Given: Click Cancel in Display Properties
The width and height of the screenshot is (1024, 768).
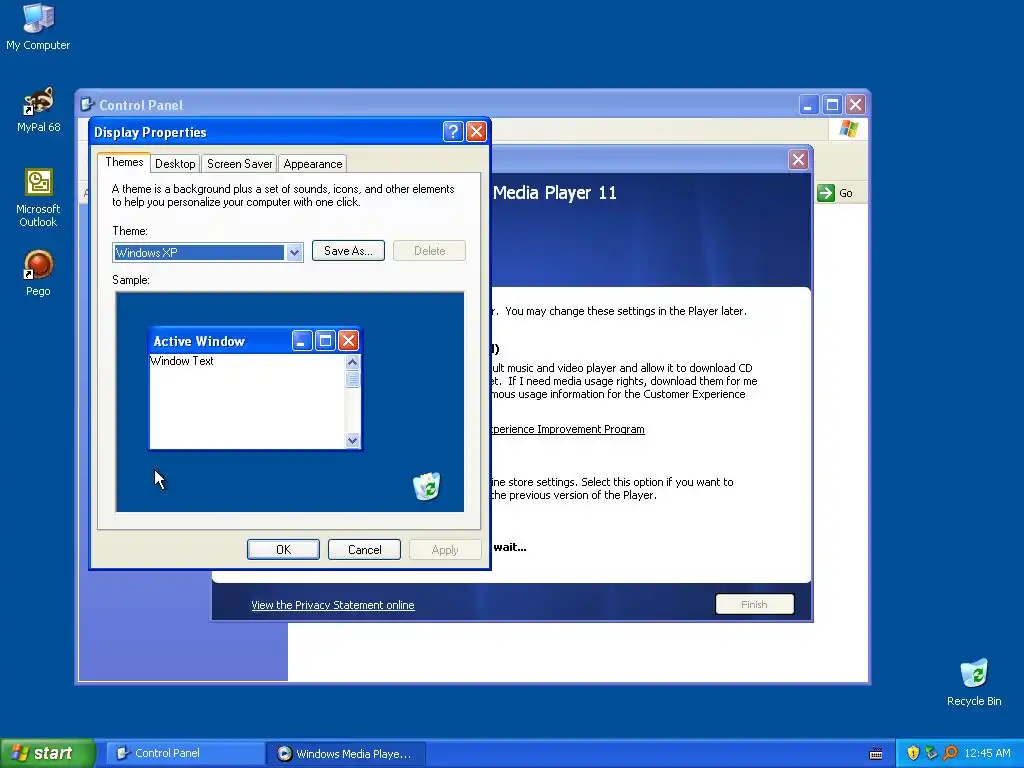Looking at the screenshot, I should point(364,550).
